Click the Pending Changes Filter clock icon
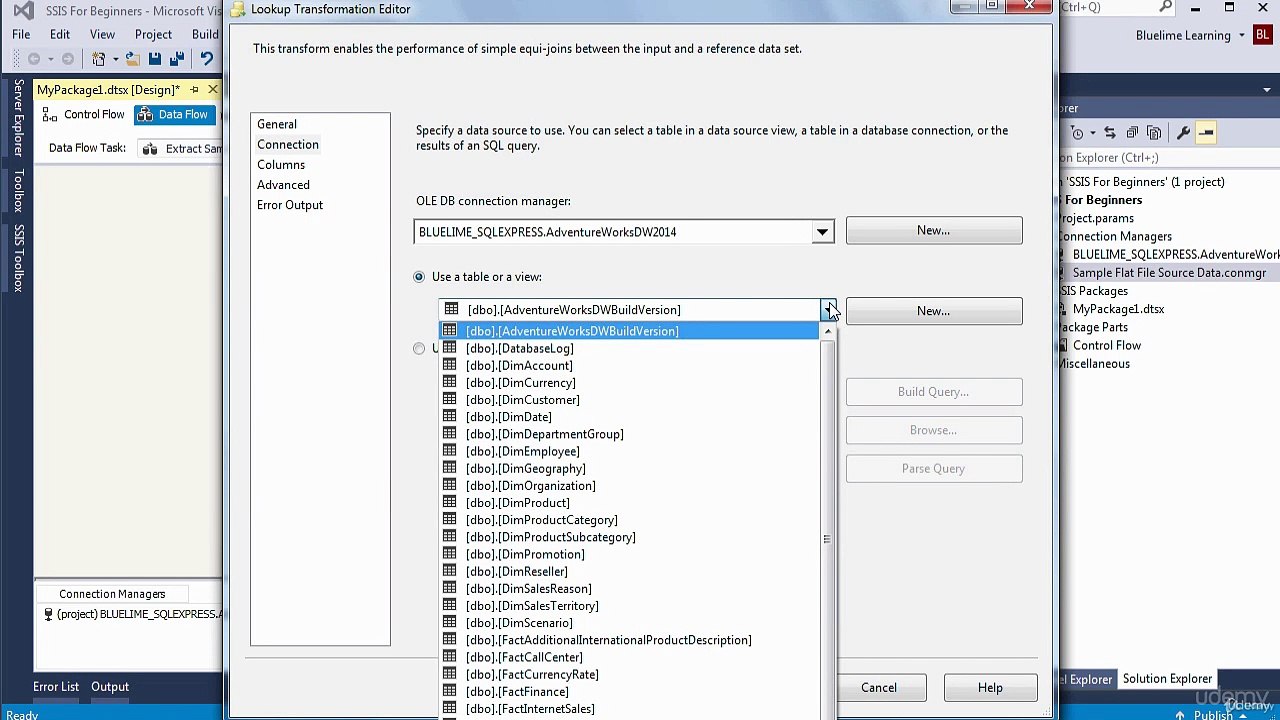This screenshot has width=1280, height=720. click(1077, 133)
